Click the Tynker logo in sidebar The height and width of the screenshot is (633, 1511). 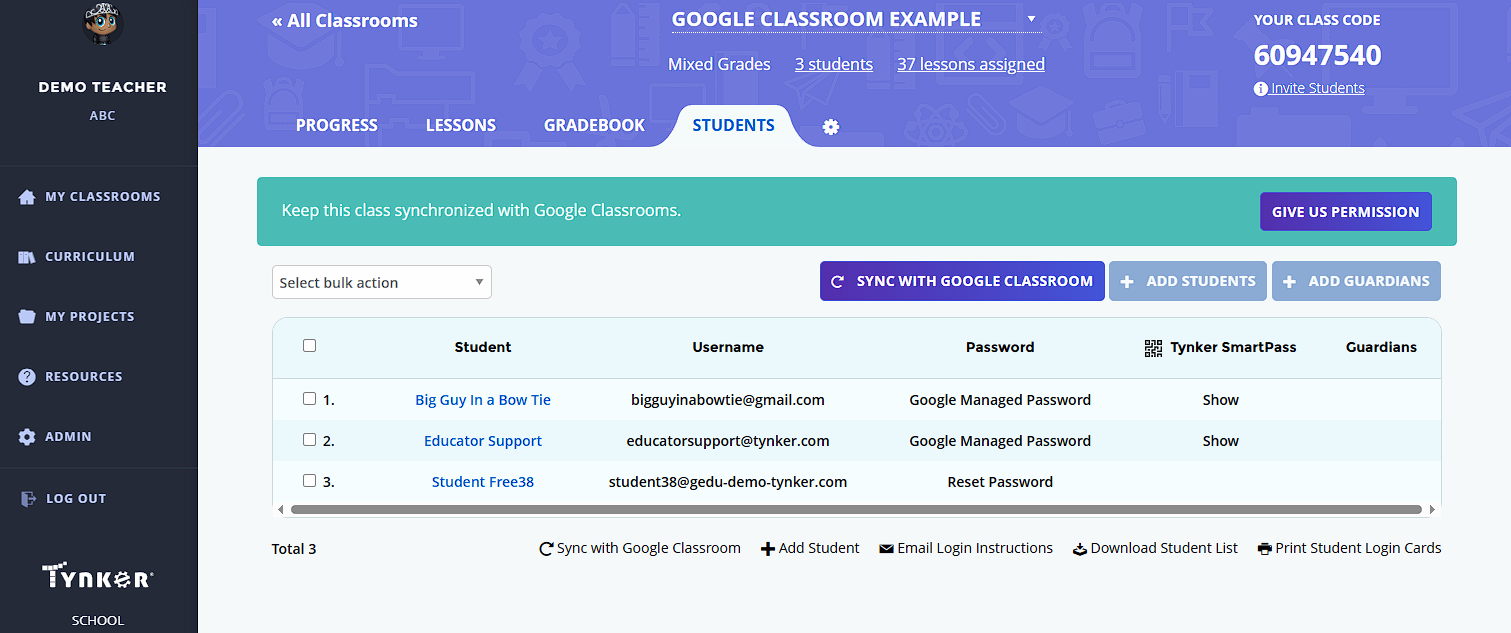point(98,576)
